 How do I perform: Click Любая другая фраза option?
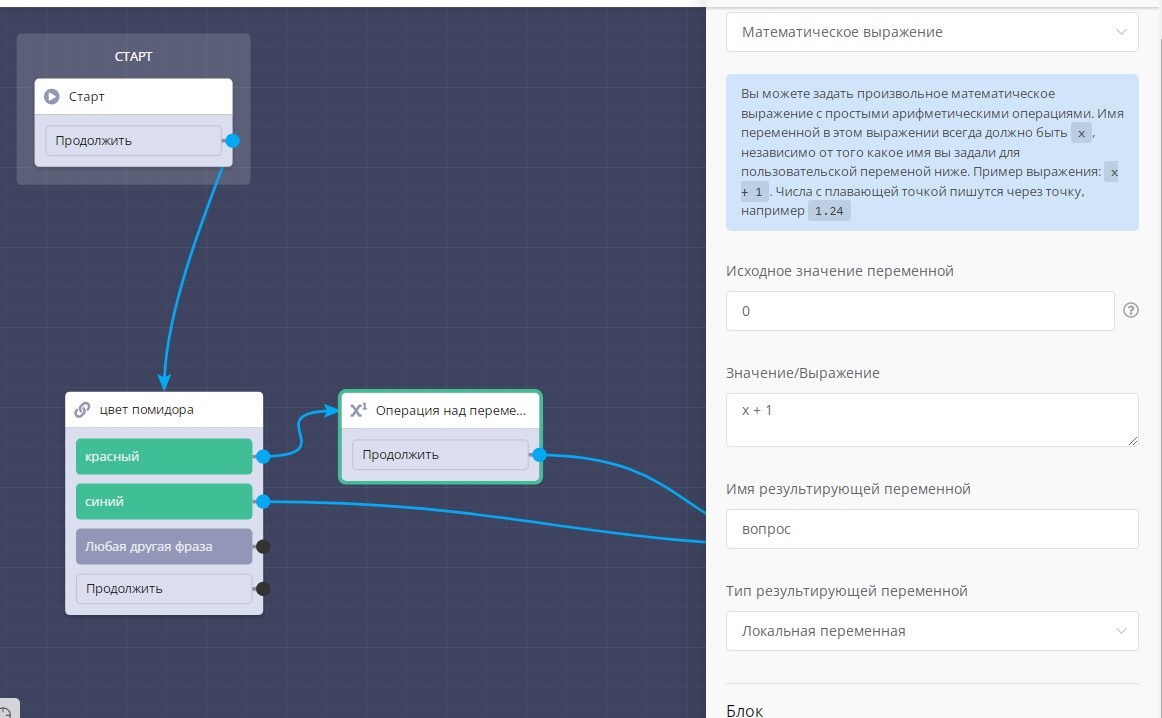click(164, 546)
